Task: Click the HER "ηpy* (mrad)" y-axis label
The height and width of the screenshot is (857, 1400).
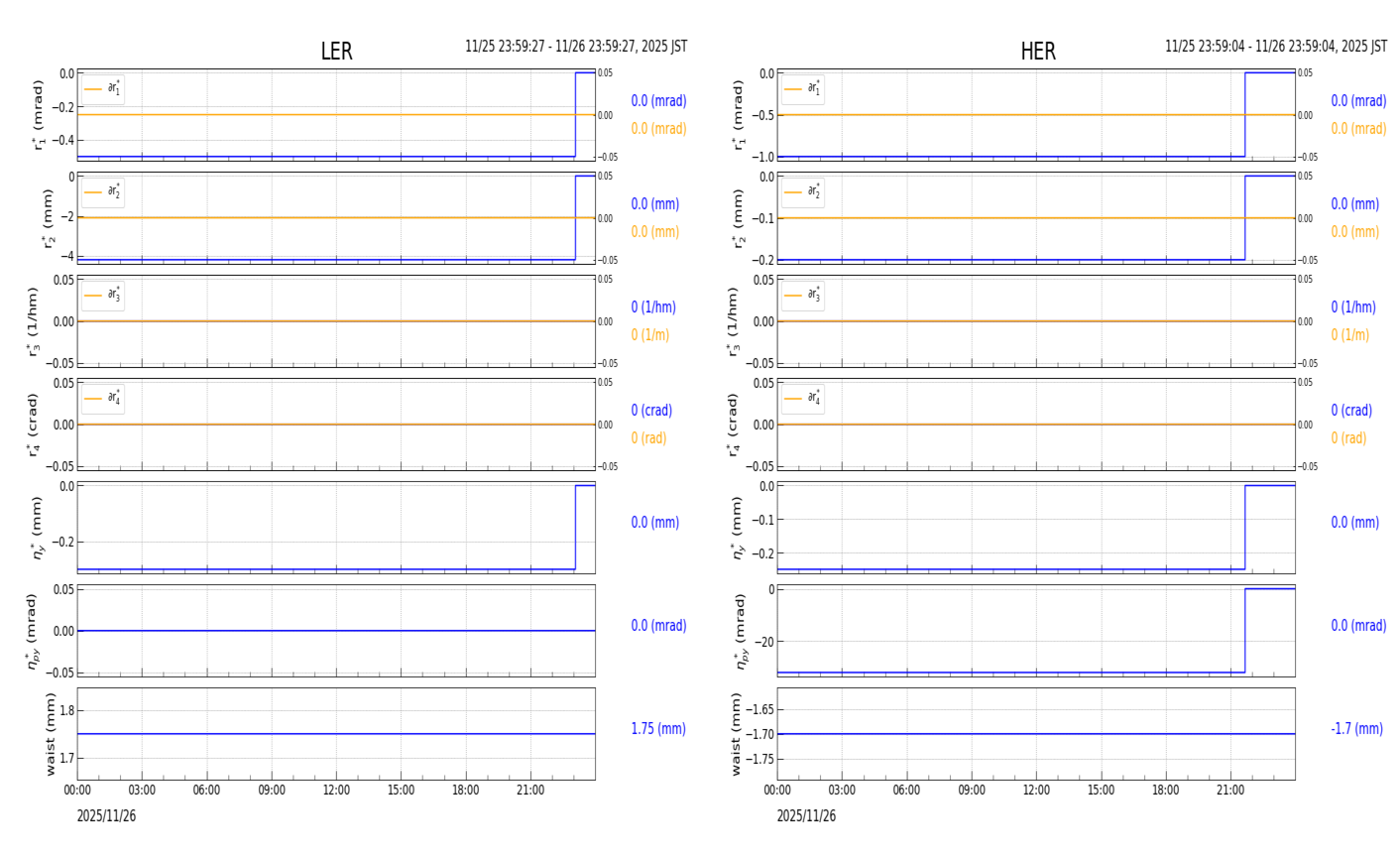Action: pos(741,631)
